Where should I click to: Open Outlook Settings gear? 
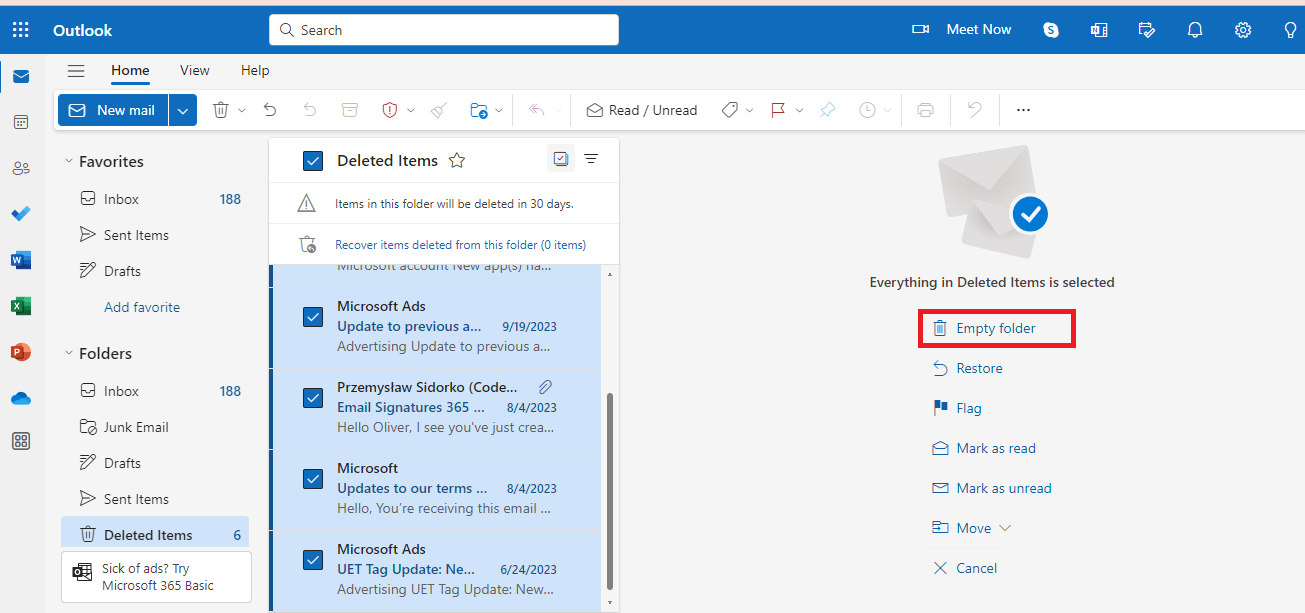(1242, 29)
